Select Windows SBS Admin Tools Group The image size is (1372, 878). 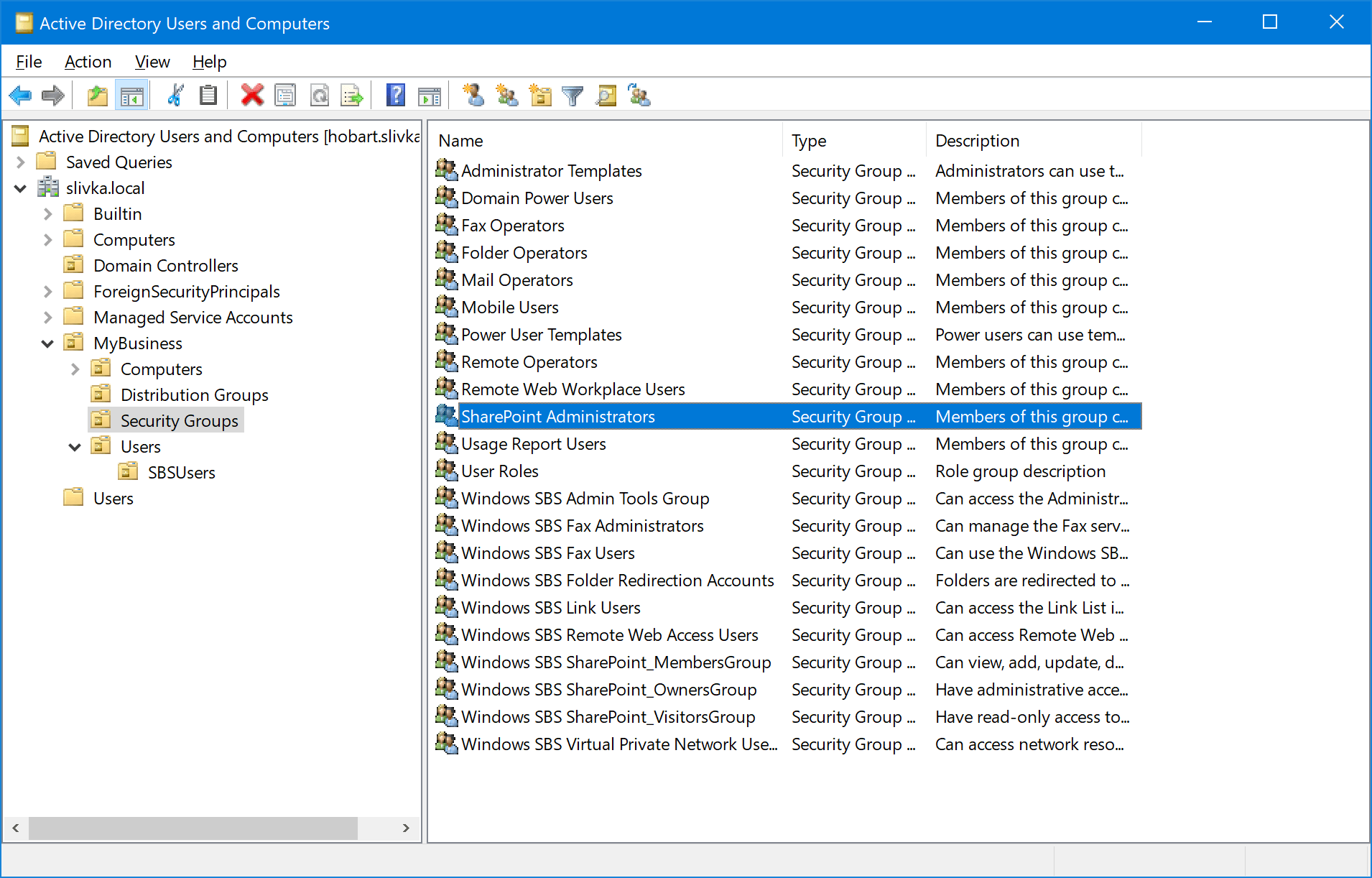pos(585,499)
